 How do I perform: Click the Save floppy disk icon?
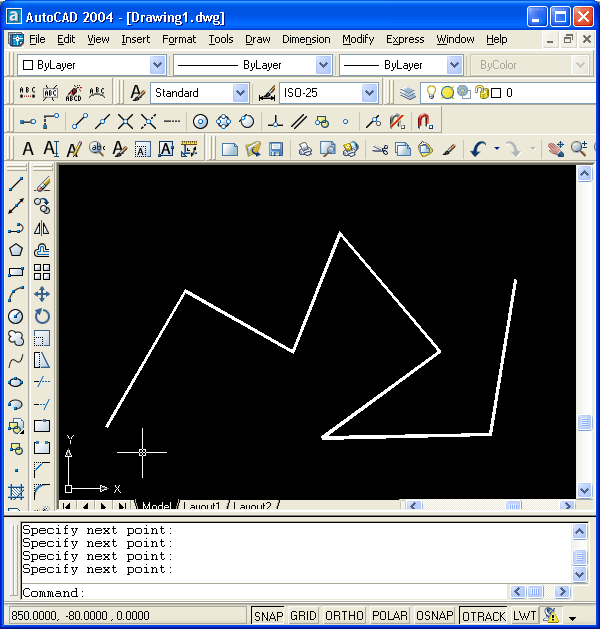pyautogui.click(x=276, y=149)
